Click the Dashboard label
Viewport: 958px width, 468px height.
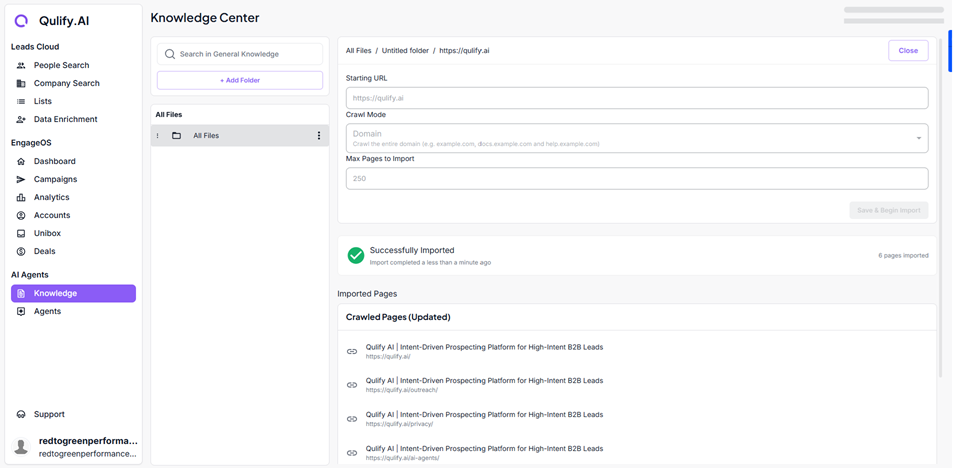click(x=55, y=161)
